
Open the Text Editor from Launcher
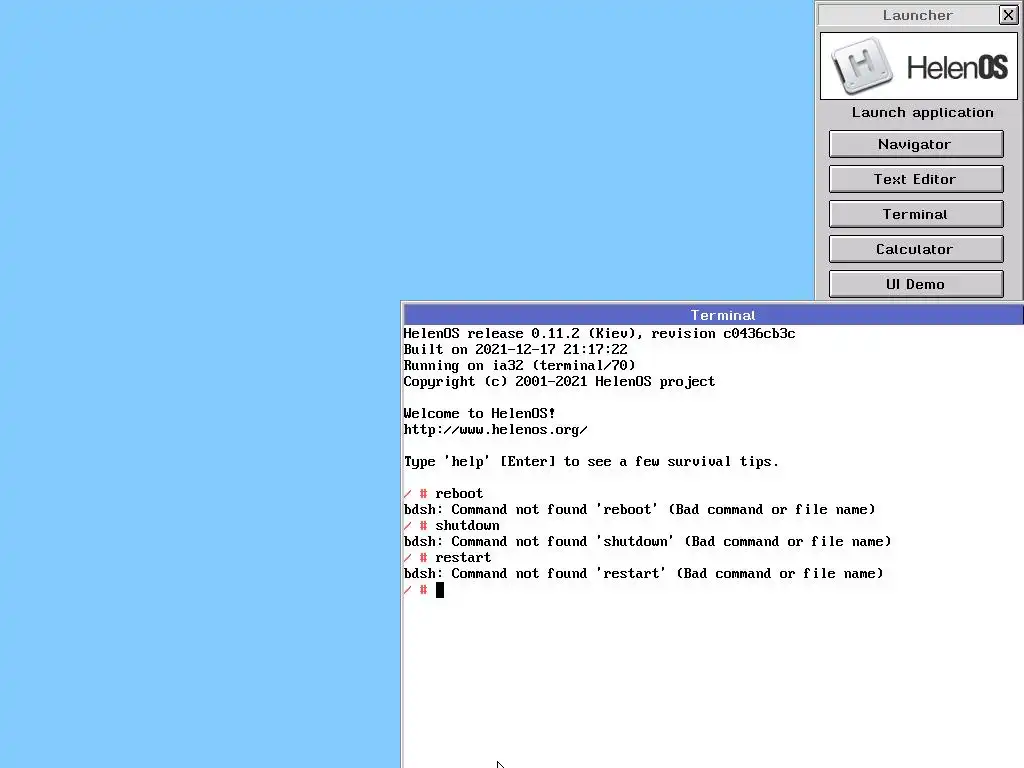click(x=916, y=179)
